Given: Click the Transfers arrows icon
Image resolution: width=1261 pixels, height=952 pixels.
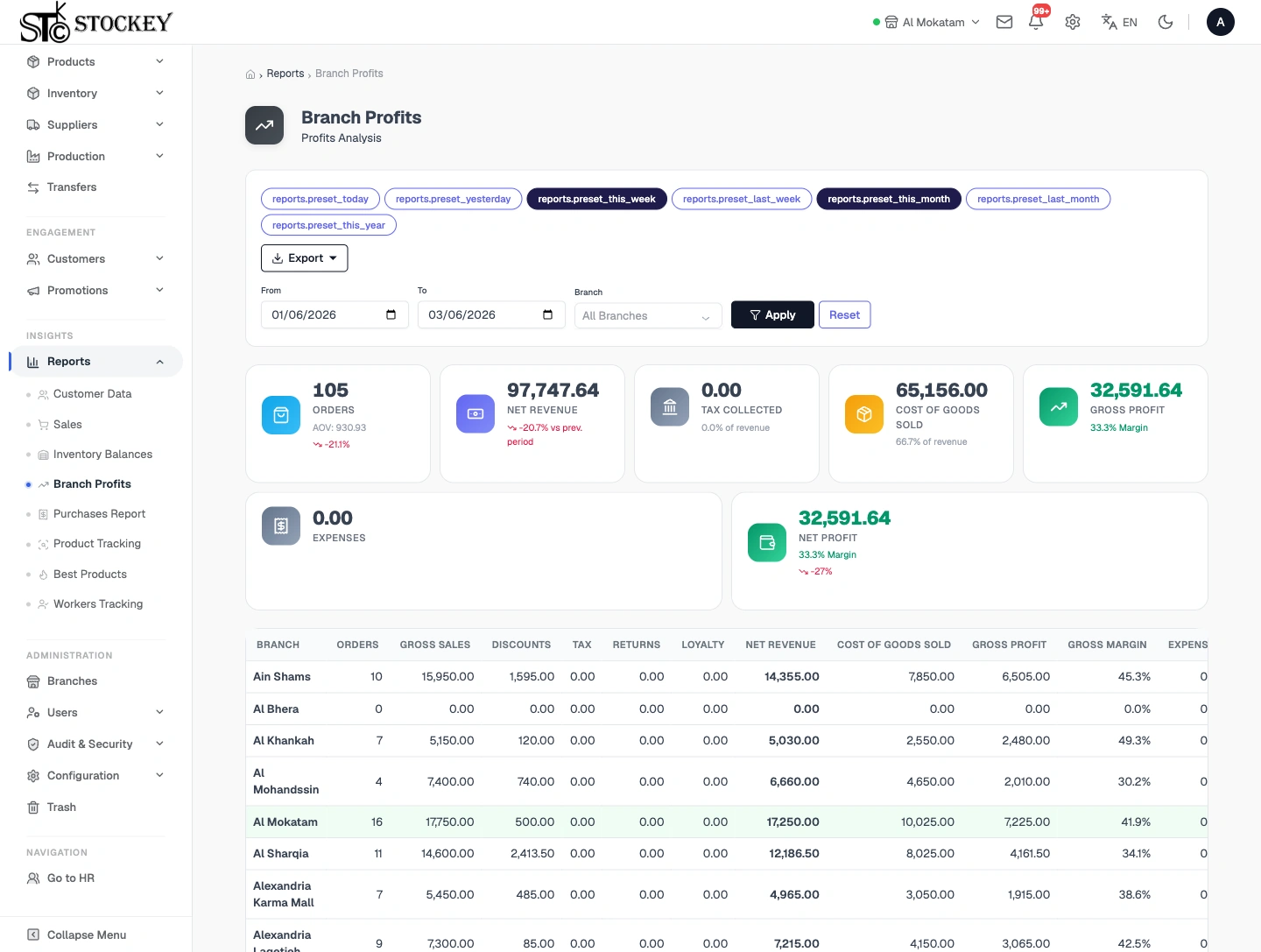Looking at the screenshot, I should click(x=33, y=187).
